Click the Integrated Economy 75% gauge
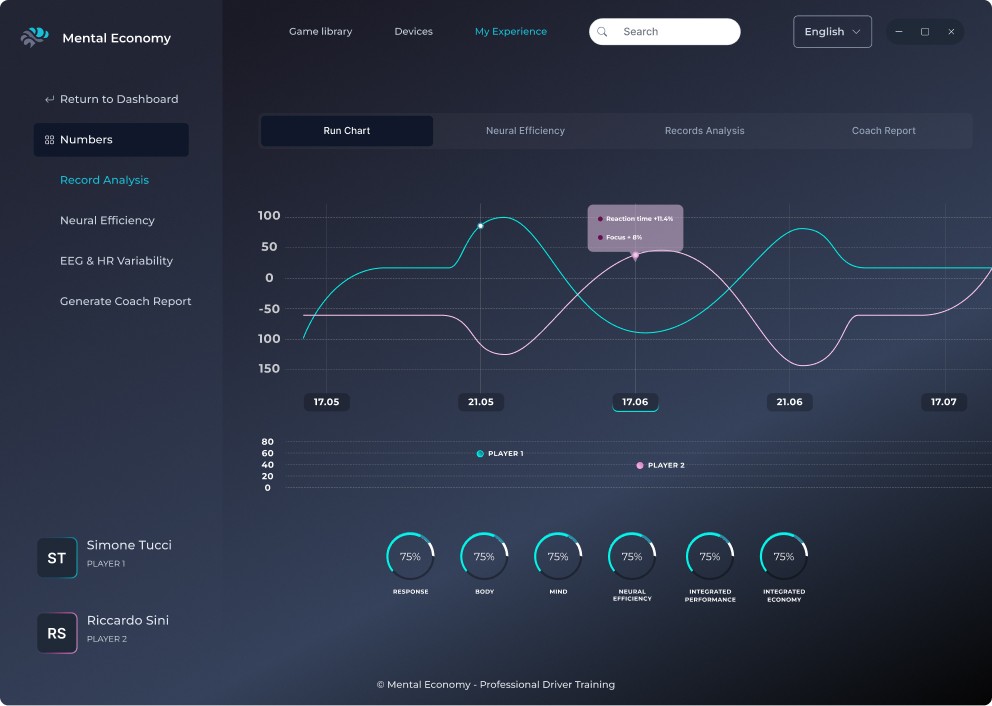This screenshot has width=992, height=706. (784, 556)
